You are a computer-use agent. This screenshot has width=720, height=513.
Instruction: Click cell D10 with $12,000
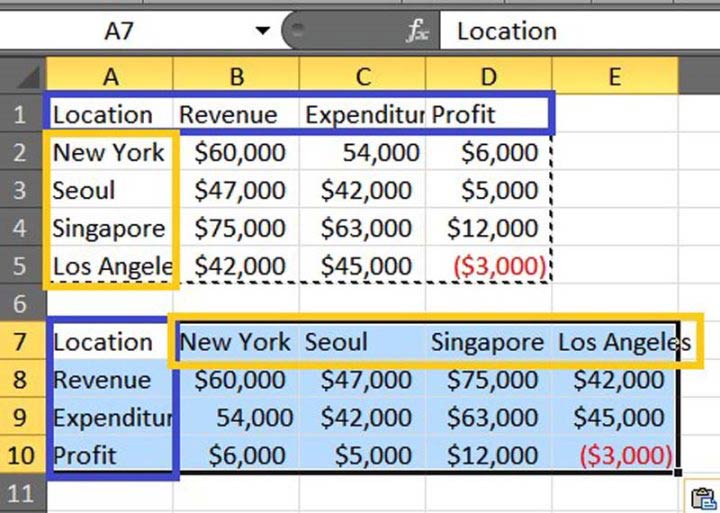489,455
